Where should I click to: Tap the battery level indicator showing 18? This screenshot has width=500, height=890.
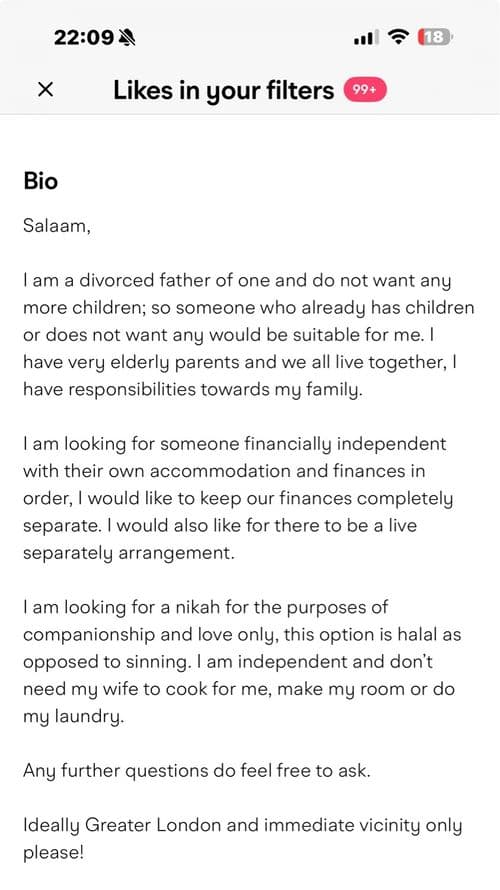(x=435, y=37)
